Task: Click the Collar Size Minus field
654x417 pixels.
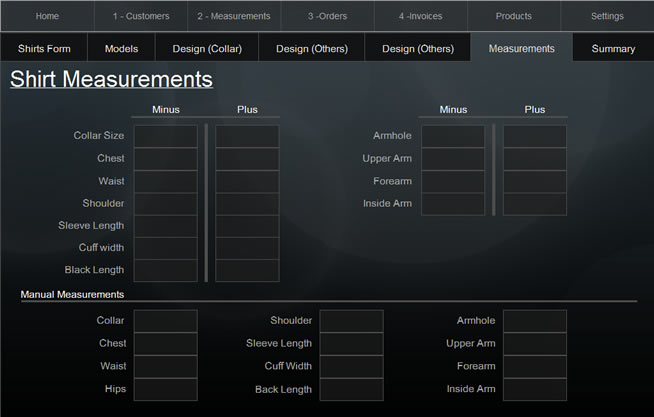Action: [x=166, y=136]
